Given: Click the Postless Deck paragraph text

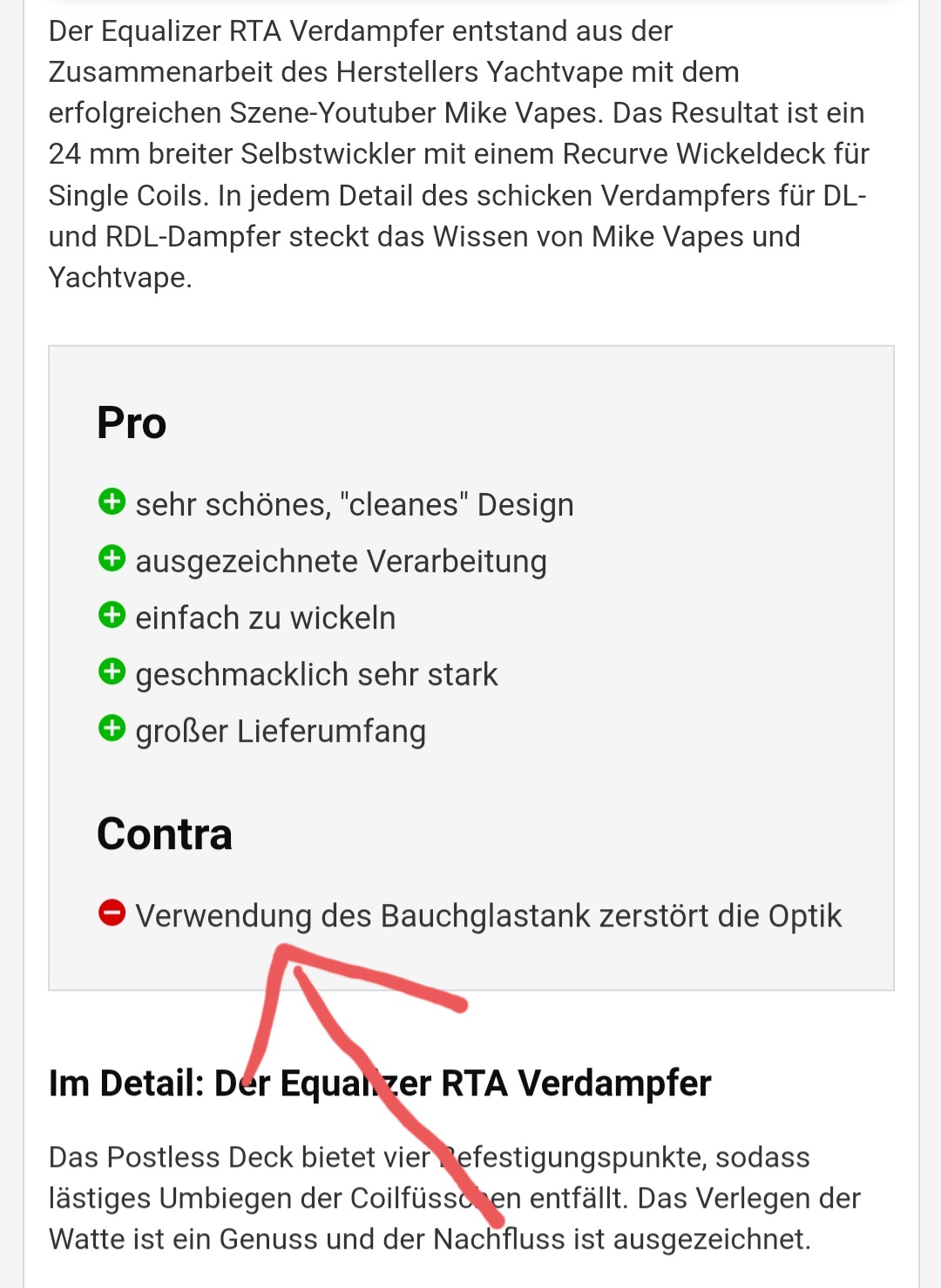Looking at the screenshot, I should pos(455,1198).
